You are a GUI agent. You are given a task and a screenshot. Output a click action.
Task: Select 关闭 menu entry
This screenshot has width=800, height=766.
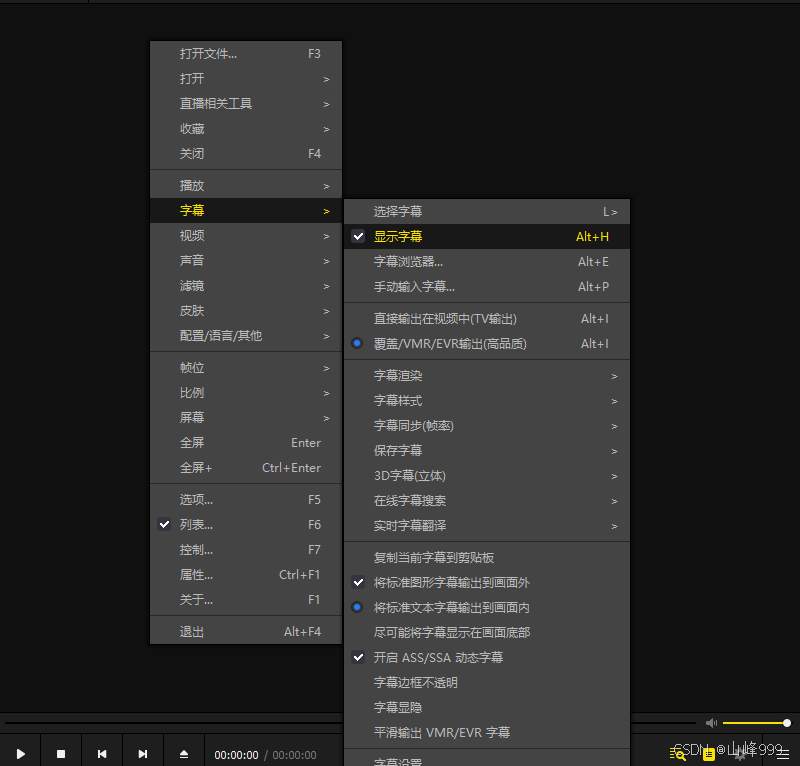(246, 154)
